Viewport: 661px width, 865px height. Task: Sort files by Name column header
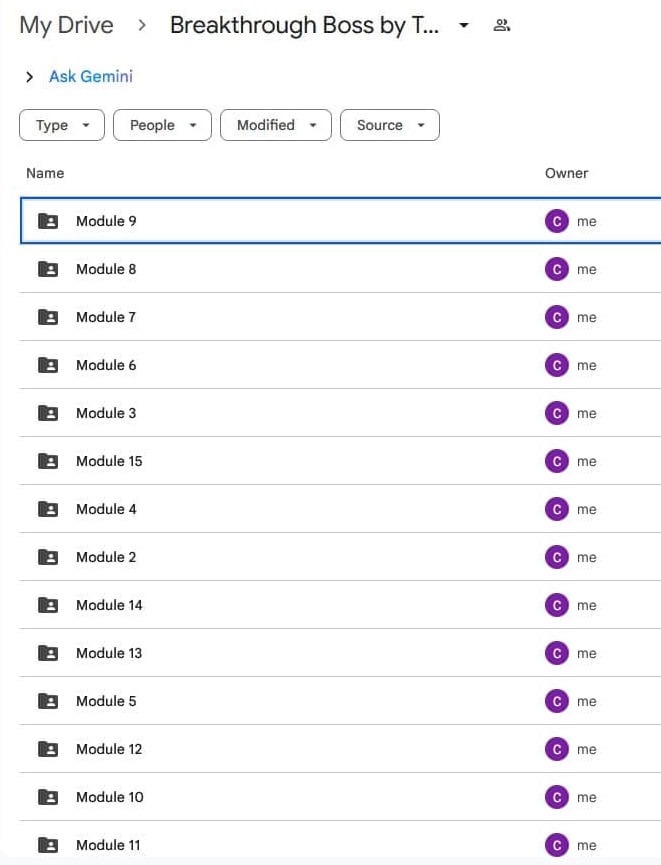click(45, 173)
